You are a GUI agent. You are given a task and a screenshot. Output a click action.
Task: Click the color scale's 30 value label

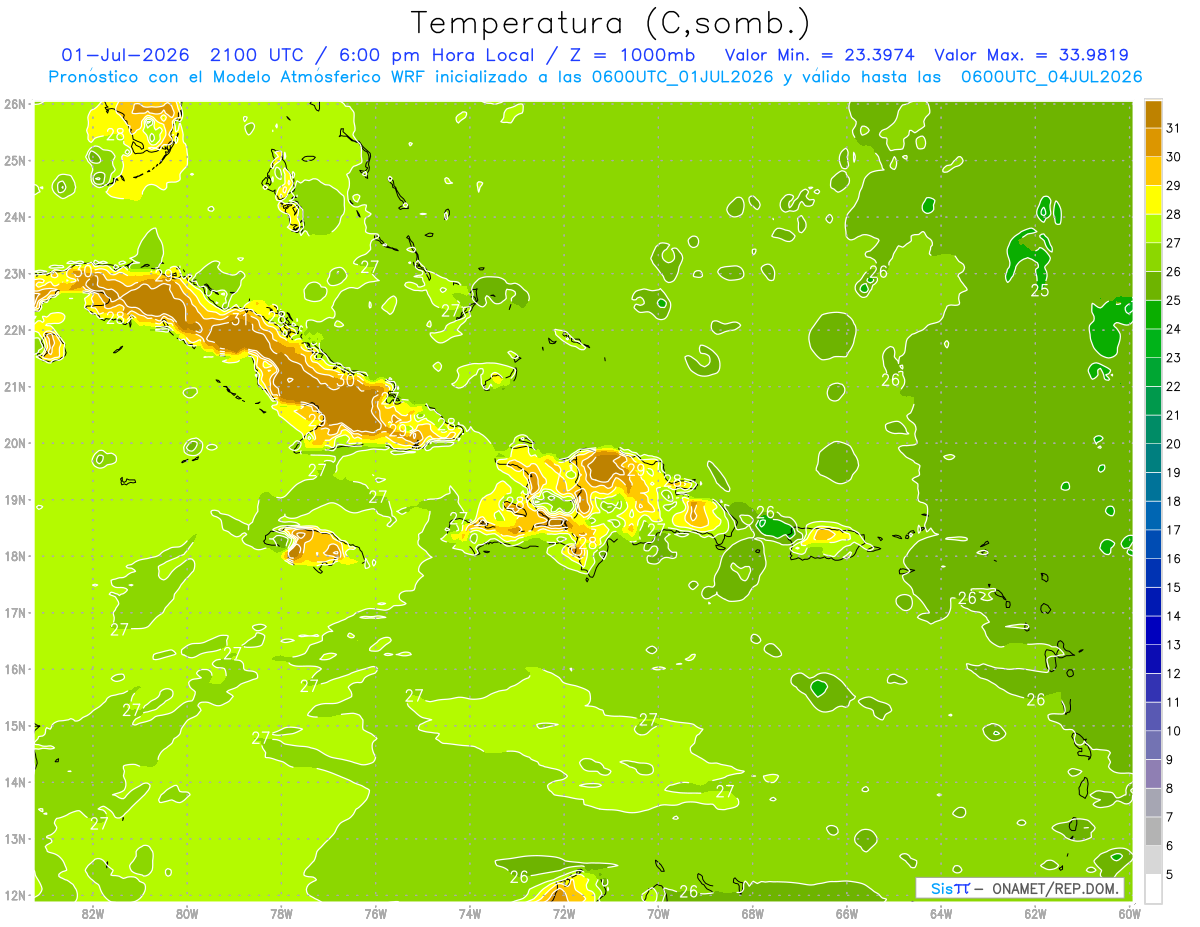[1174, 156]
